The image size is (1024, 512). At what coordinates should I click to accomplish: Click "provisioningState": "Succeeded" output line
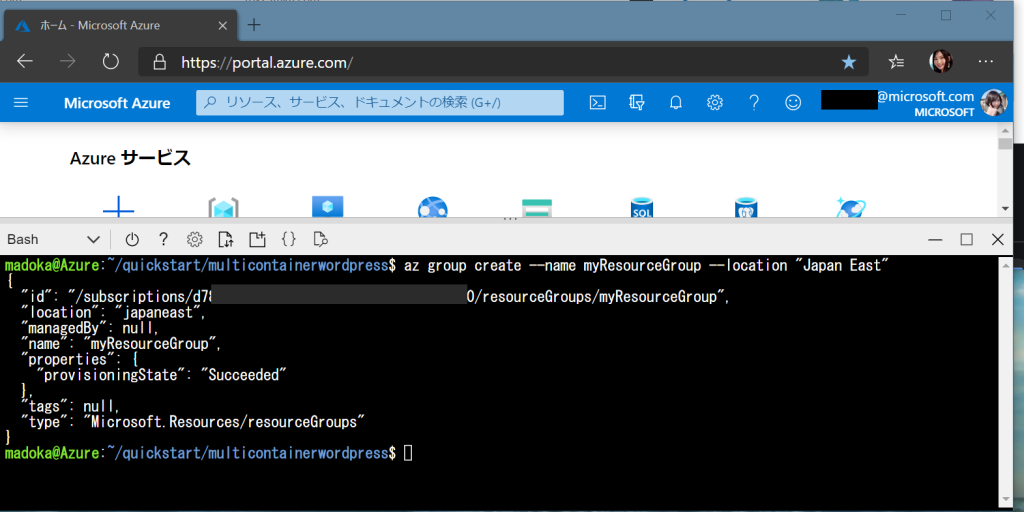click(162, 376)
